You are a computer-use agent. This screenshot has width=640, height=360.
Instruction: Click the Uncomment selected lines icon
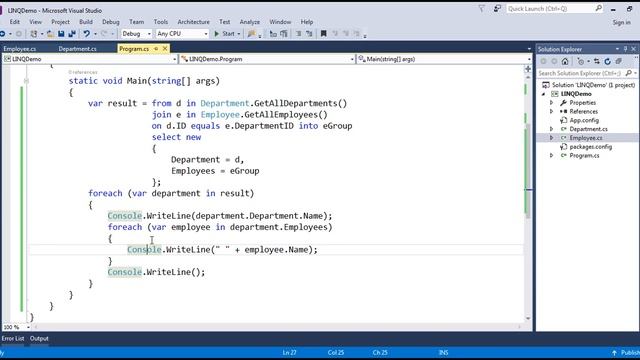[309, 34]
